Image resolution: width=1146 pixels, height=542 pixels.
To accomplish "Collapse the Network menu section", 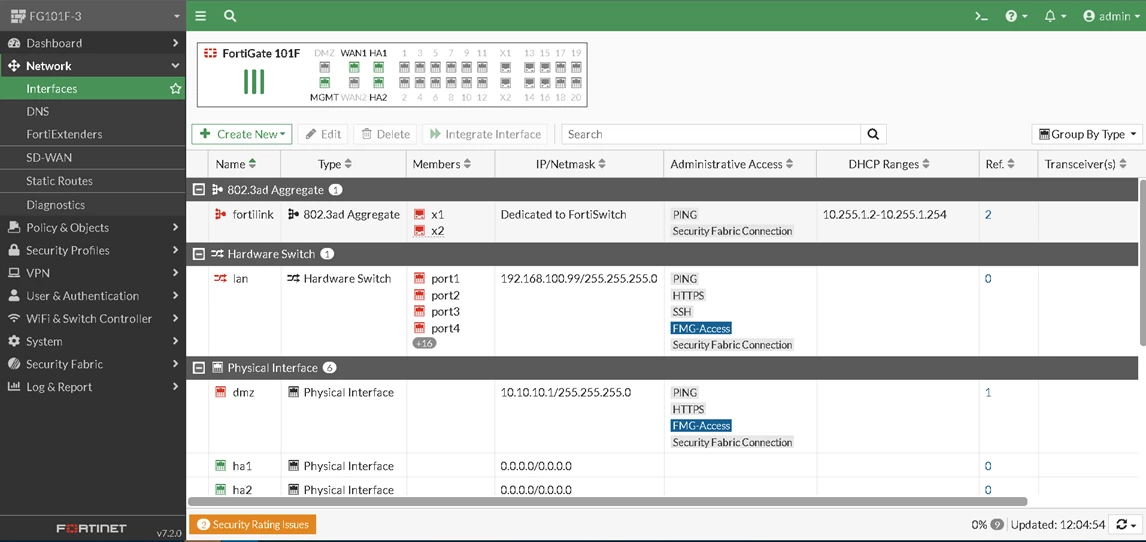I will click(93, 66).
